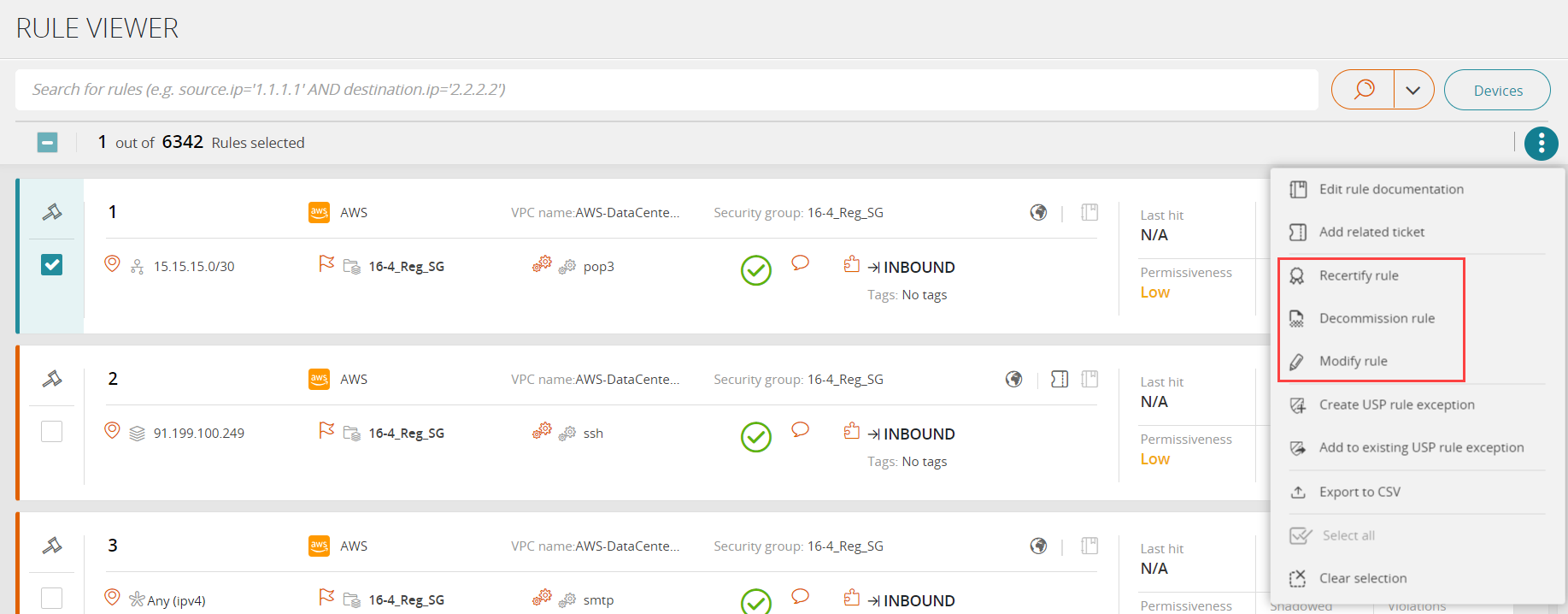Open the related ticket icon on rule 2
Image resolution: width=1568 pixels, height=614 pixels.
(x=1060, y=379)
